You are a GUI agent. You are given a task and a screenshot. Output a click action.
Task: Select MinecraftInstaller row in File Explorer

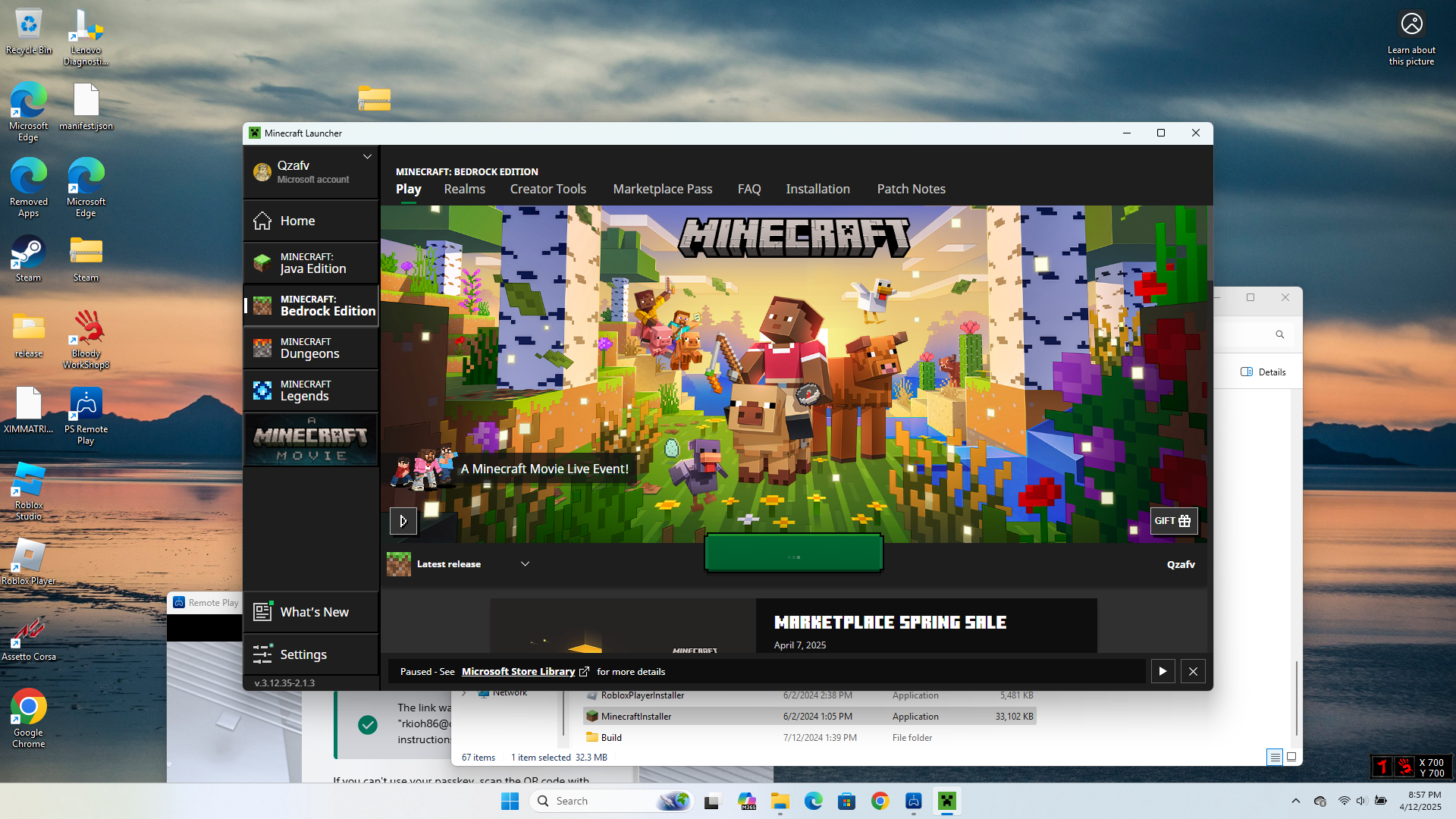(809, 717)
